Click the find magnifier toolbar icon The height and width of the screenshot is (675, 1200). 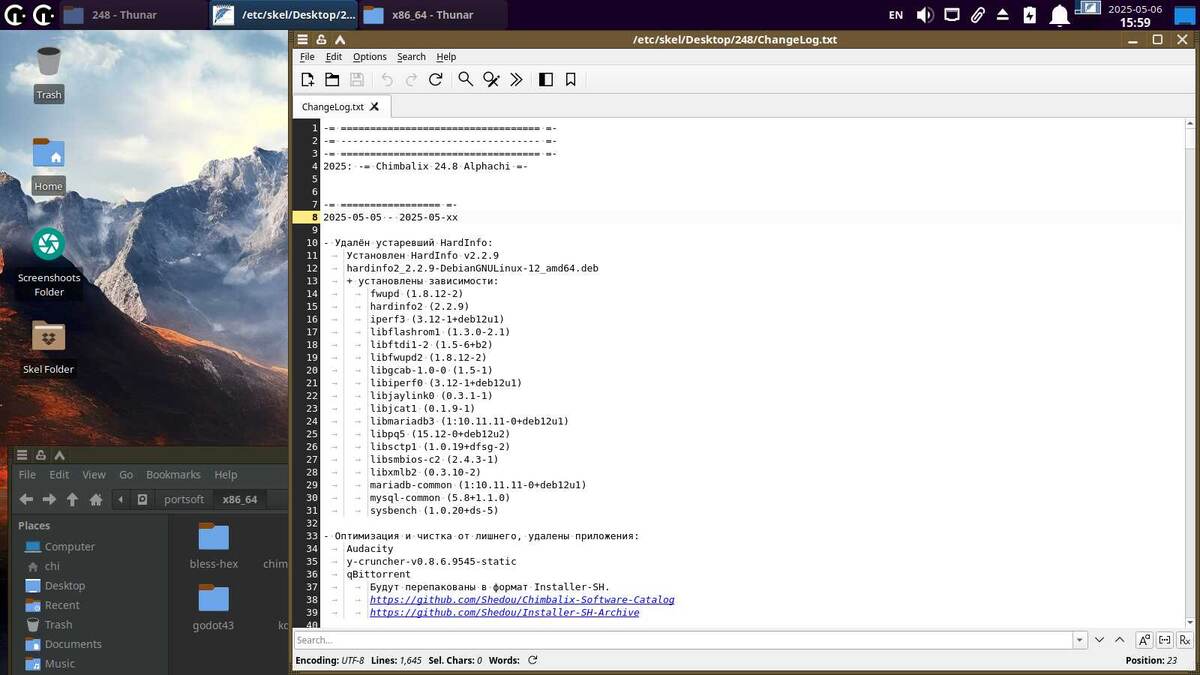click(465, 79)
